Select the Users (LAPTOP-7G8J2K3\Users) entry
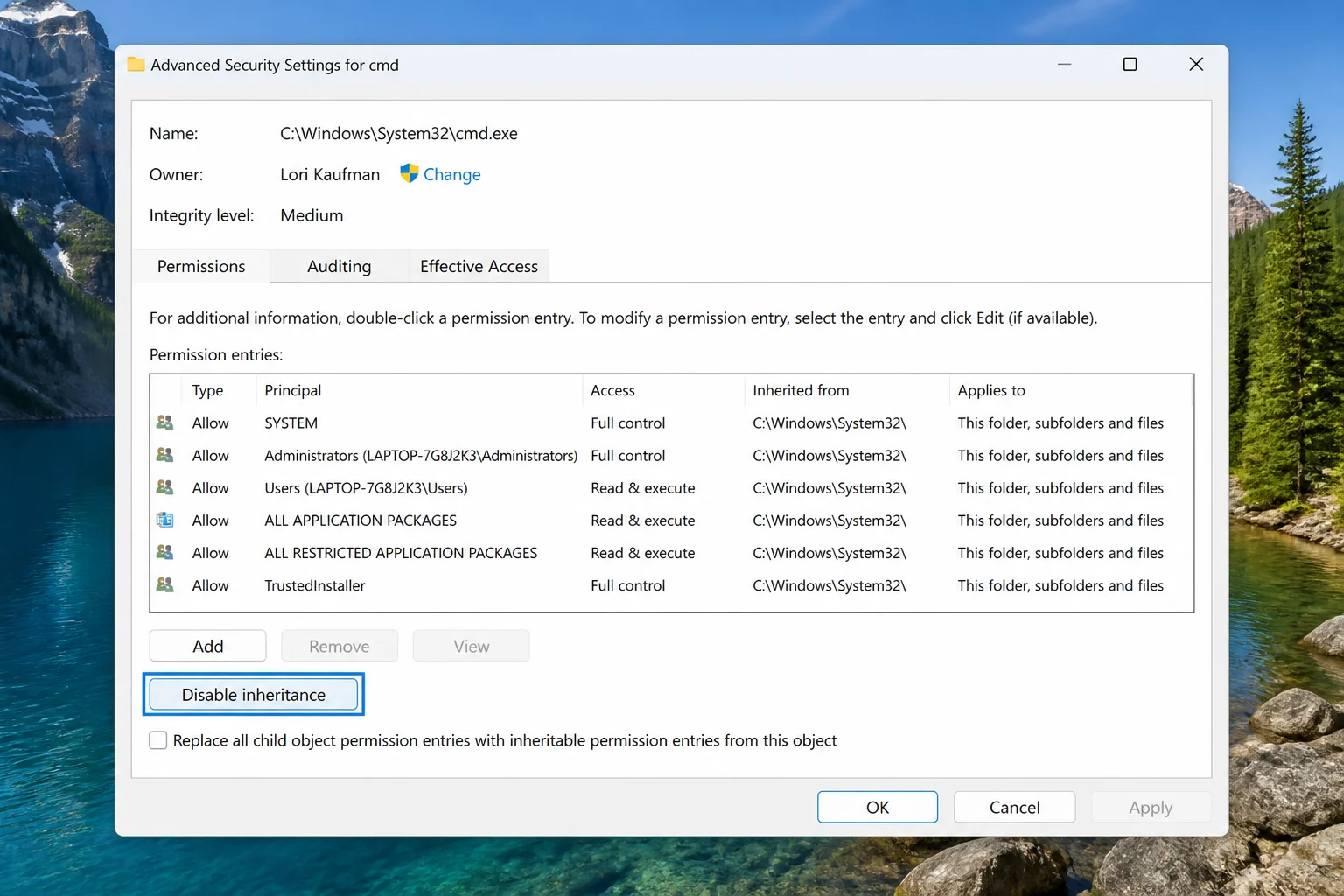Image resolution: width=1344 pixels, height=896 pixels. point(366,487)
